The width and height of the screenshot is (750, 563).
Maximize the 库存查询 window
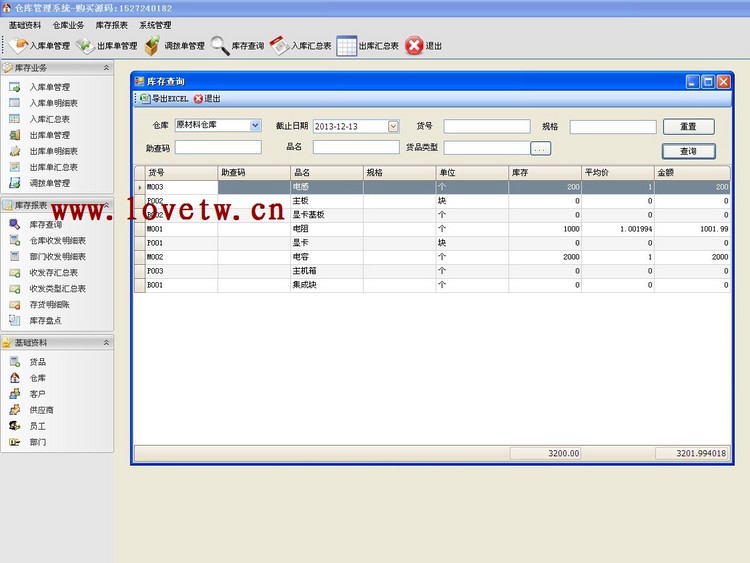pyautogui.click(x=708, y=82)
